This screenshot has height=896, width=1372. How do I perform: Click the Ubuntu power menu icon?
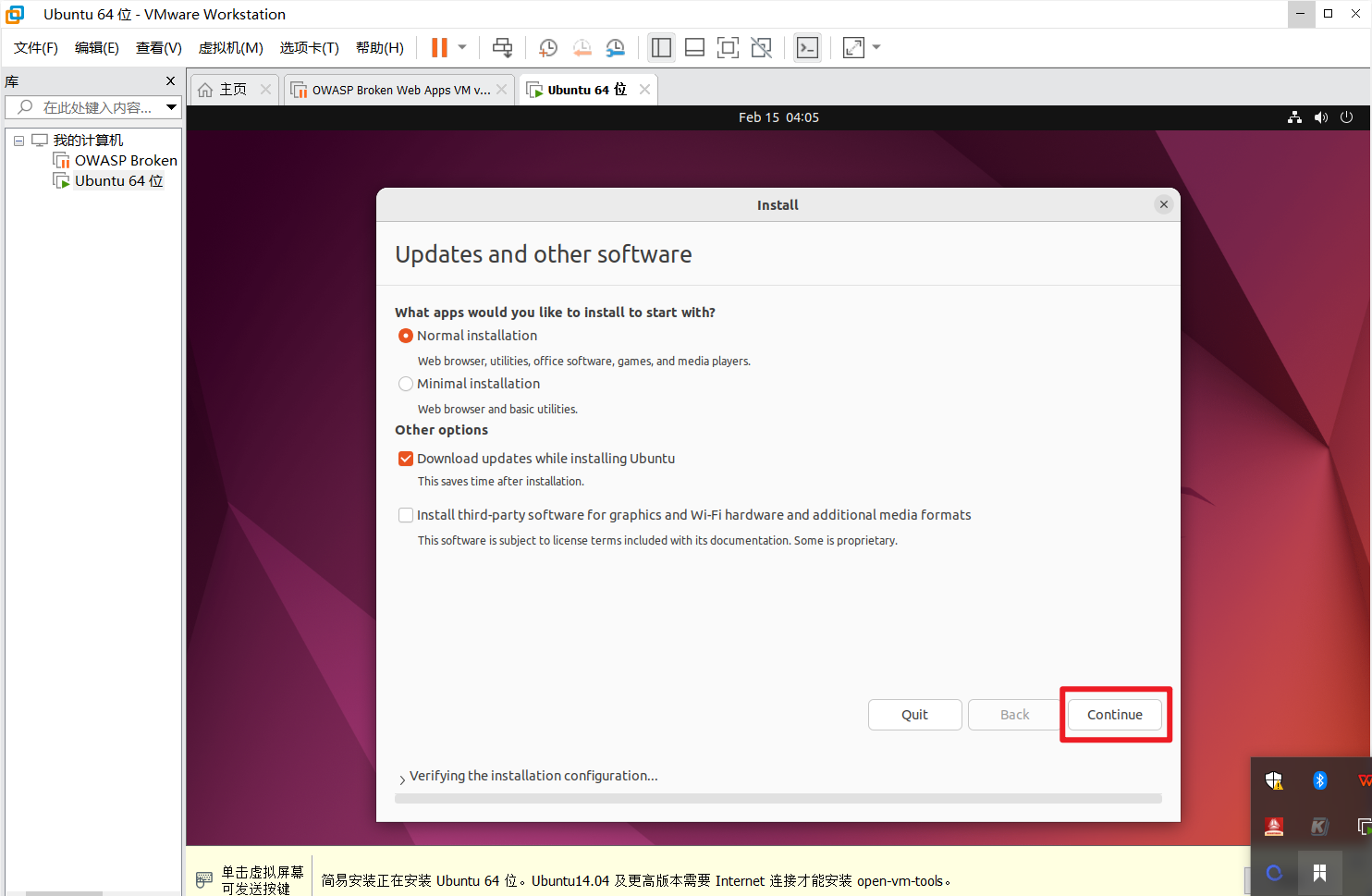pos(1347,117)
